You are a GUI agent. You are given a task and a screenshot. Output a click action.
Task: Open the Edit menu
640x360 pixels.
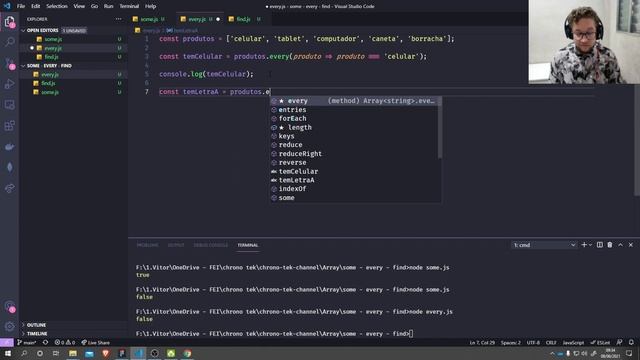tap(36, 6)
